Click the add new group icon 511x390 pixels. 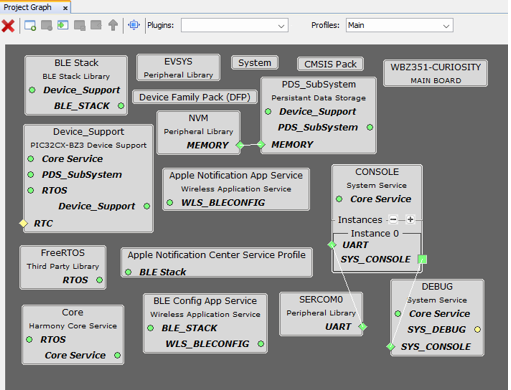click(x=30, y=26)
